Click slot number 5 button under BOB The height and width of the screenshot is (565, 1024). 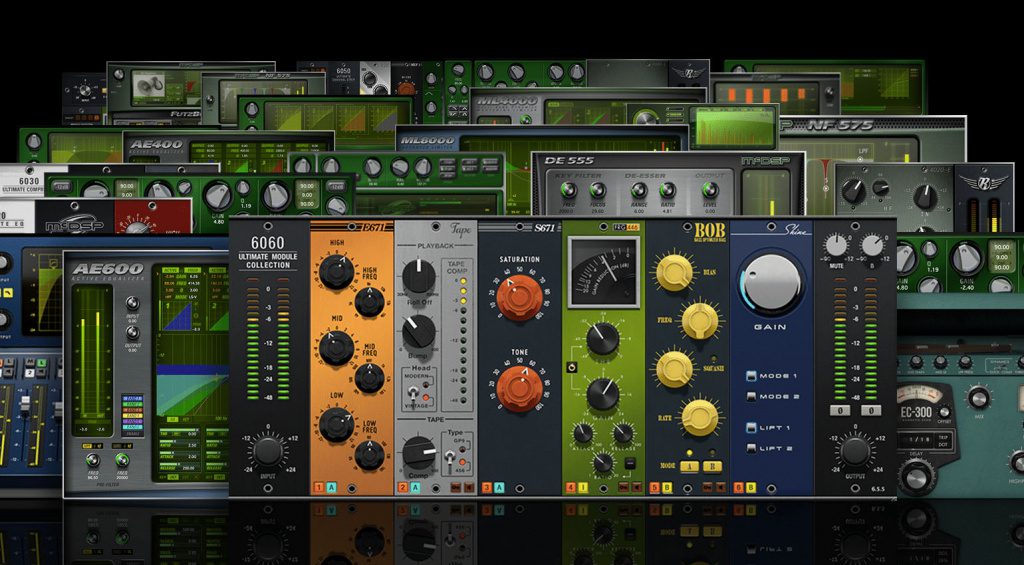[x=655, y=487]
